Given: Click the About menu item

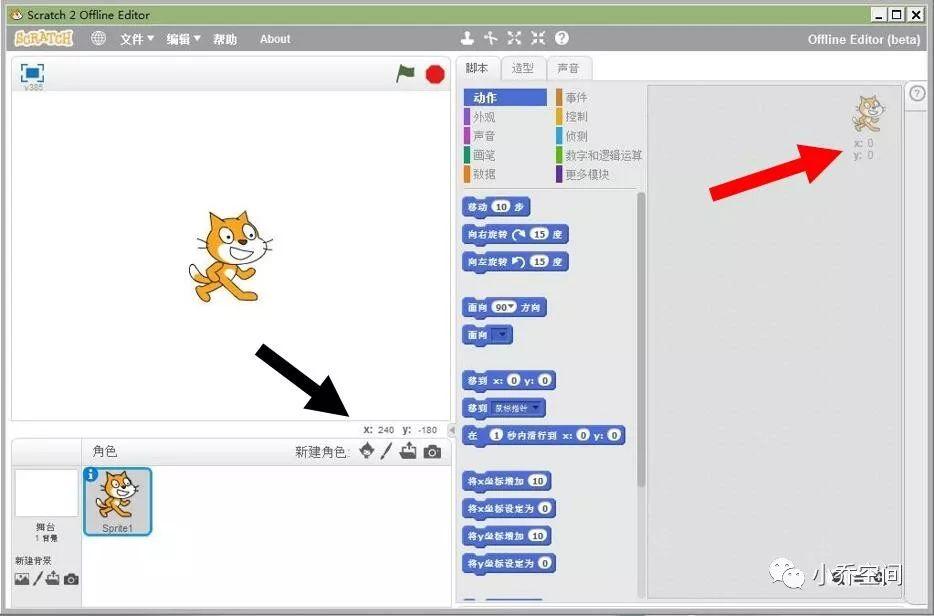Looking at the screenshot, I should click(x=275, y=39).
